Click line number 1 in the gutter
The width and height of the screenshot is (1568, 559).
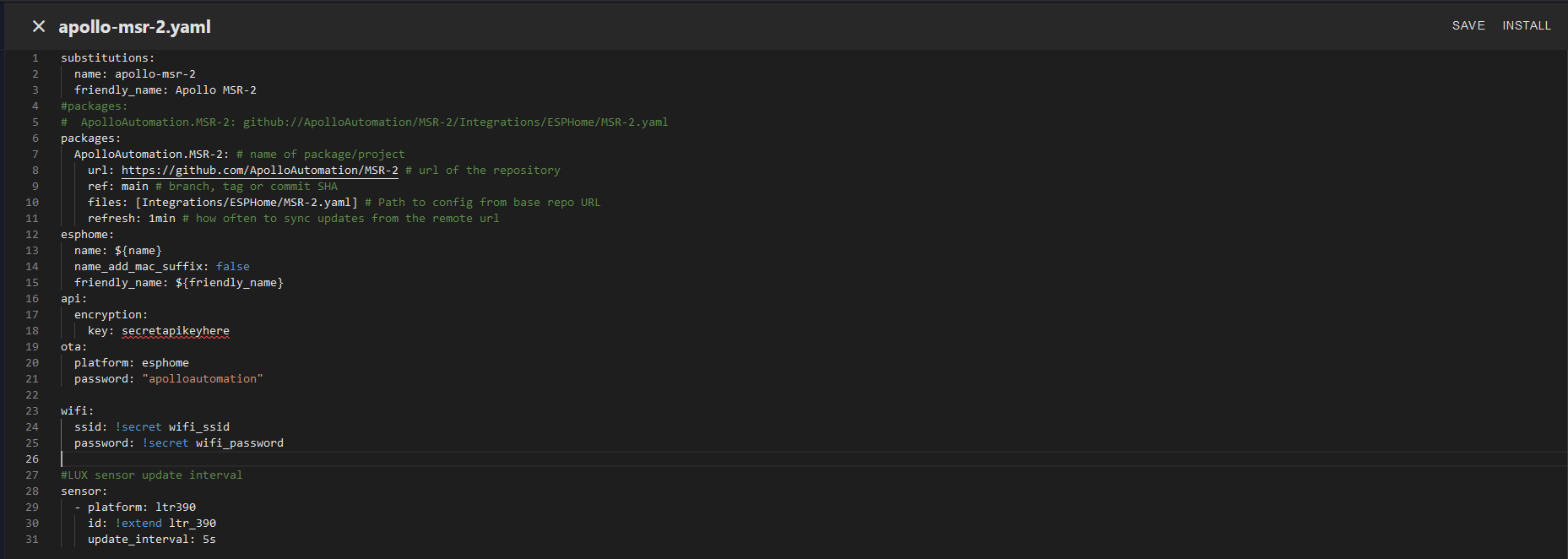point(35,58)
